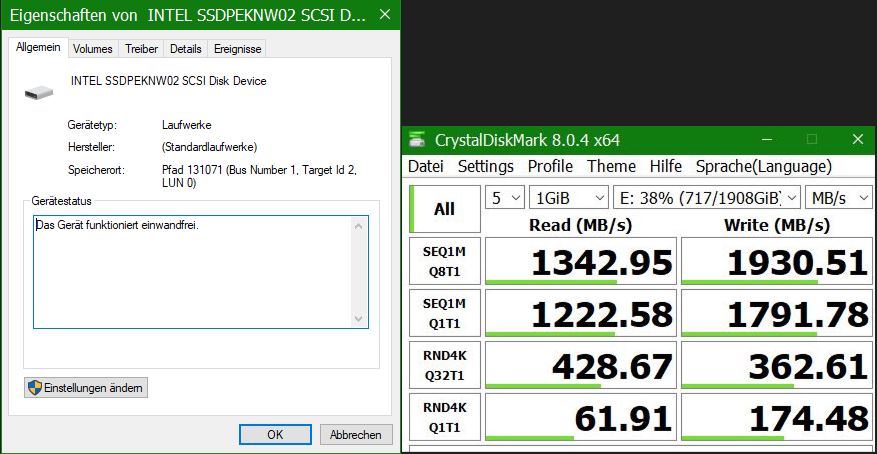The image size is (877, 454).
Task: Click the 1930.51 write result
Action: click(x=777, y=261)
